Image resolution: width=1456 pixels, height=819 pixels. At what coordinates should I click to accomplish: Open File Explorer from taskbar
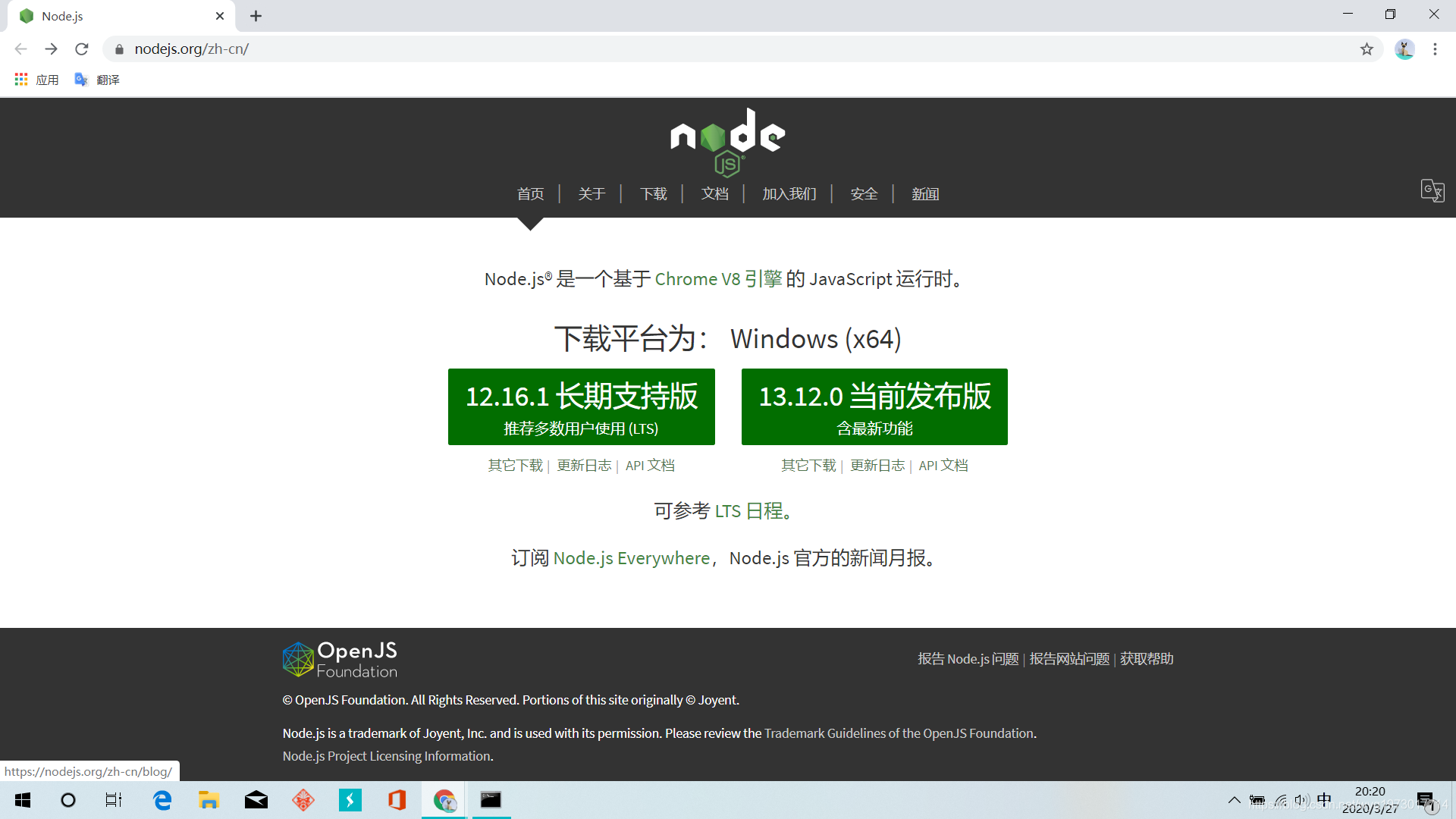coord(209,800)
